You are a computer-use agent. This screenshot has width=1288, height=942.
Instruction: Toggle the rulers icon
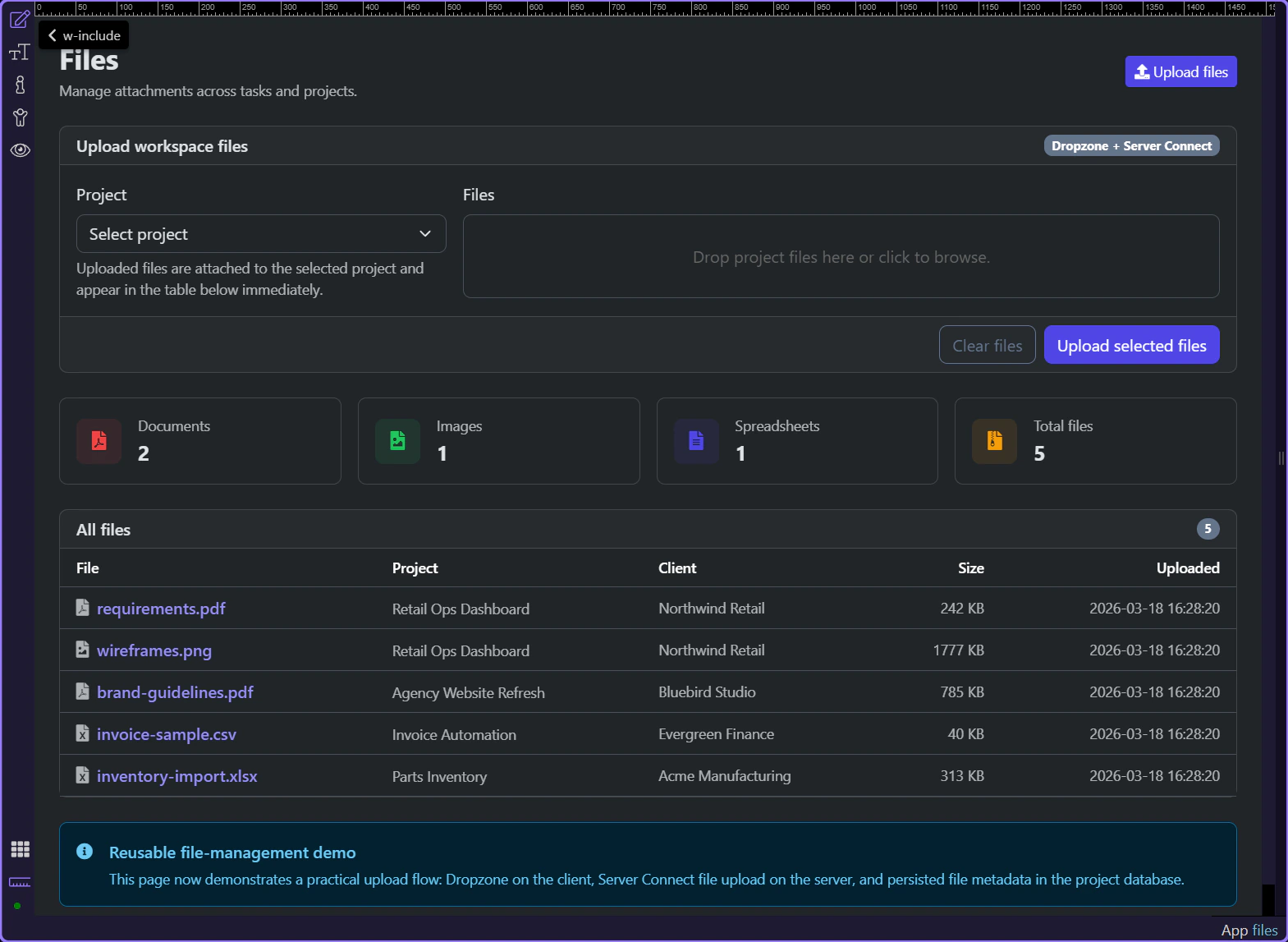(20, 882)
